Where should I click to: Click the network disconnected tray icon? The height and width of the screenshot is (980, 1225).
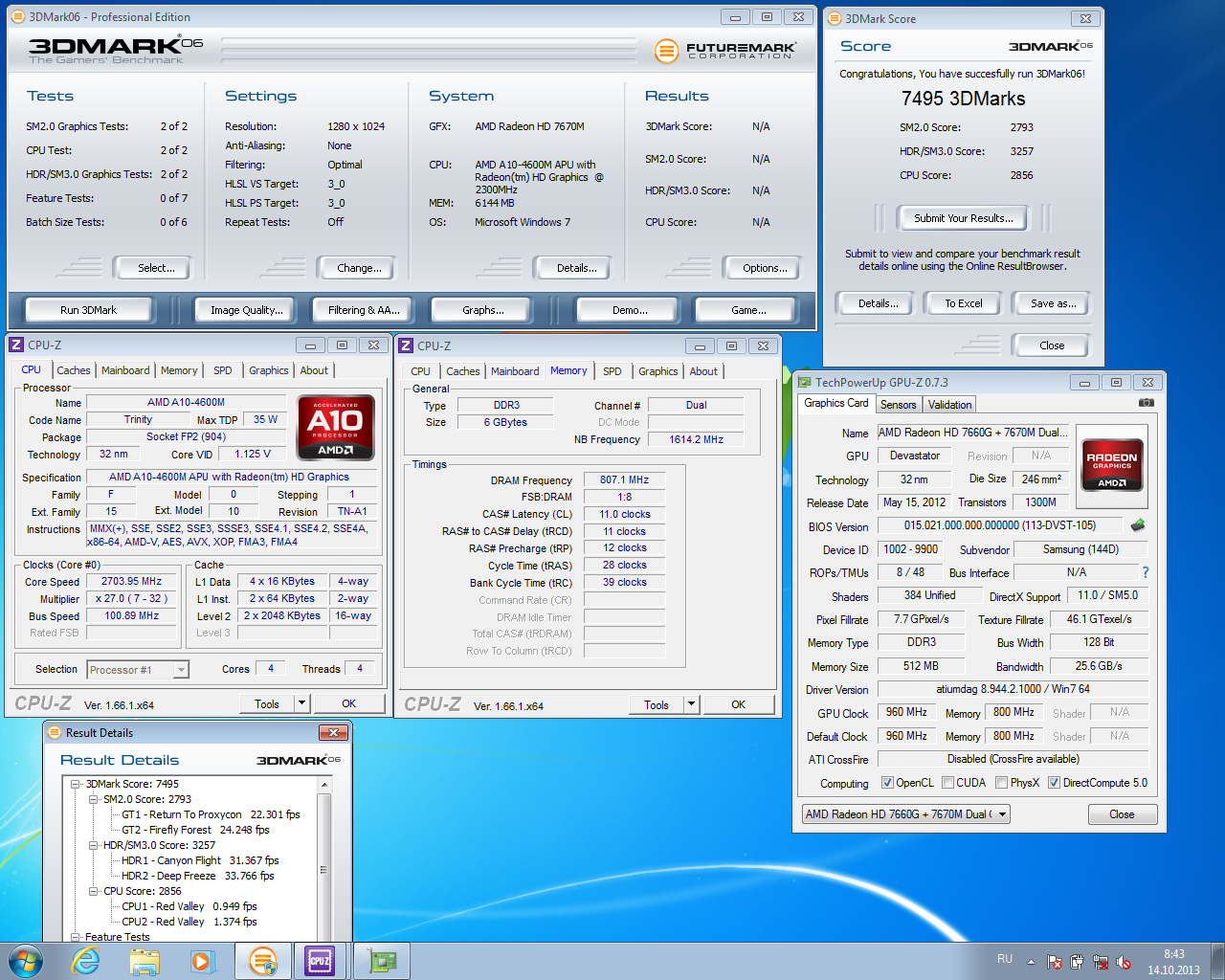[x=1101, y=962]
